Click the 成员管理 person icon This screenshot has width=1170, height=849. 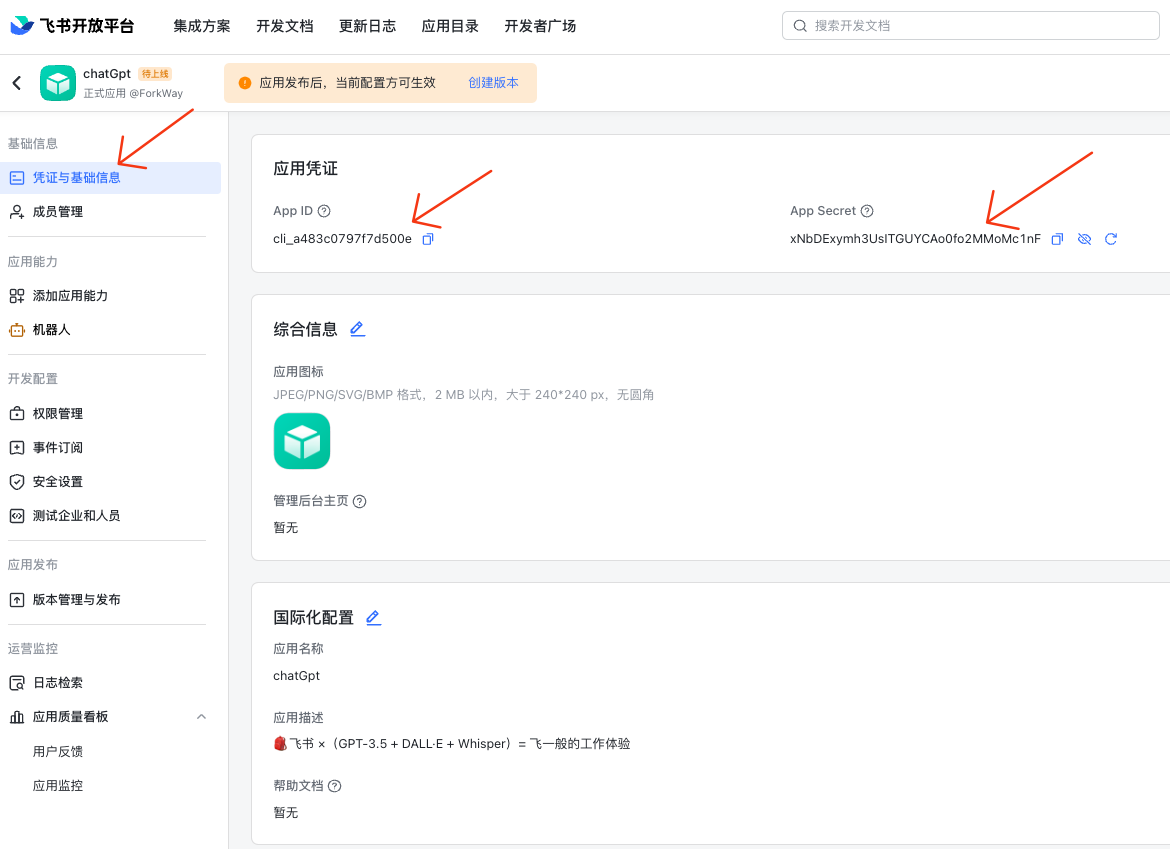[16, 212]
